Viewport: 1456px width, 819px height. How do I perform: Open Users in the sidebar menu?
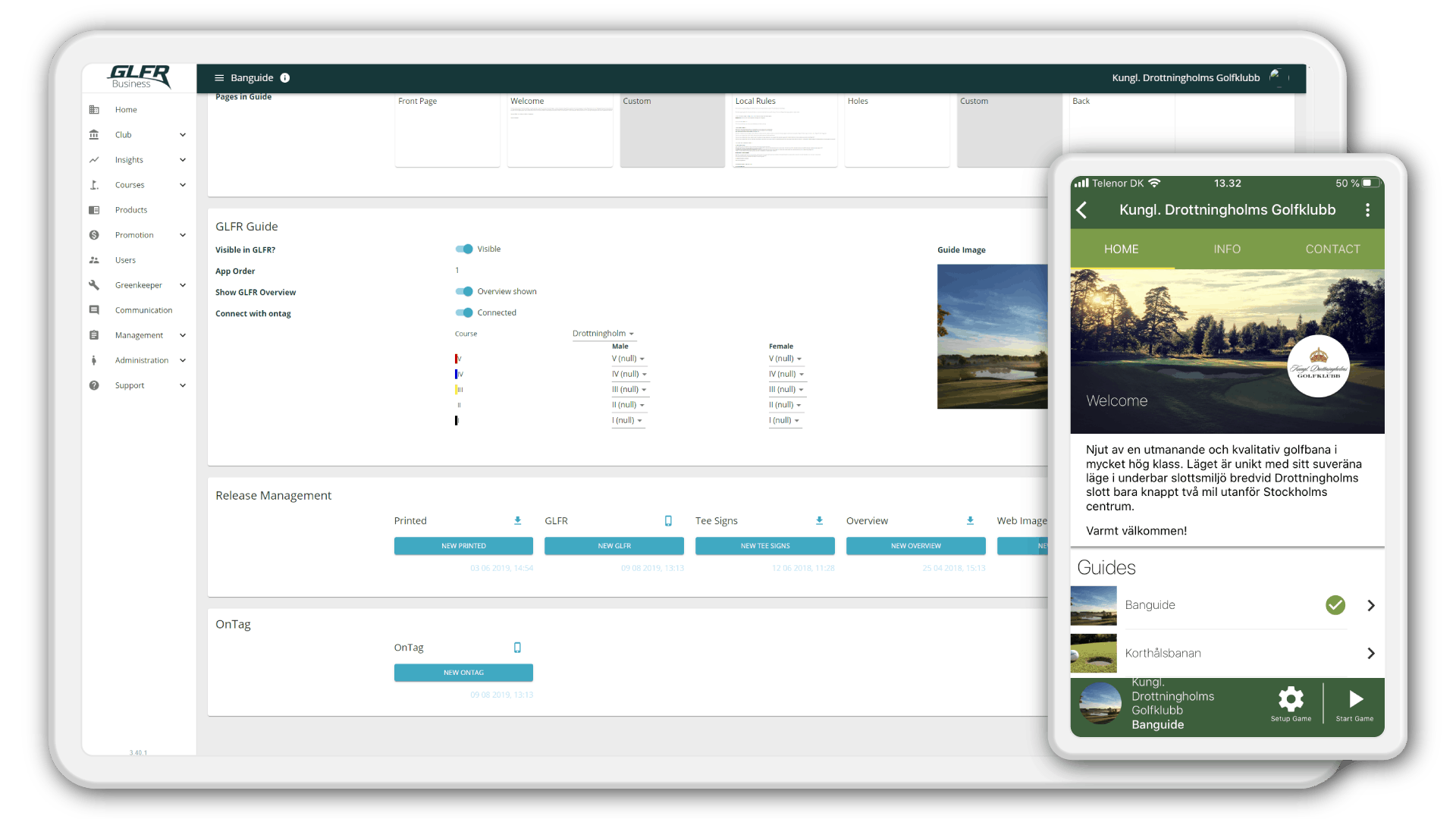tap(126, 260)
